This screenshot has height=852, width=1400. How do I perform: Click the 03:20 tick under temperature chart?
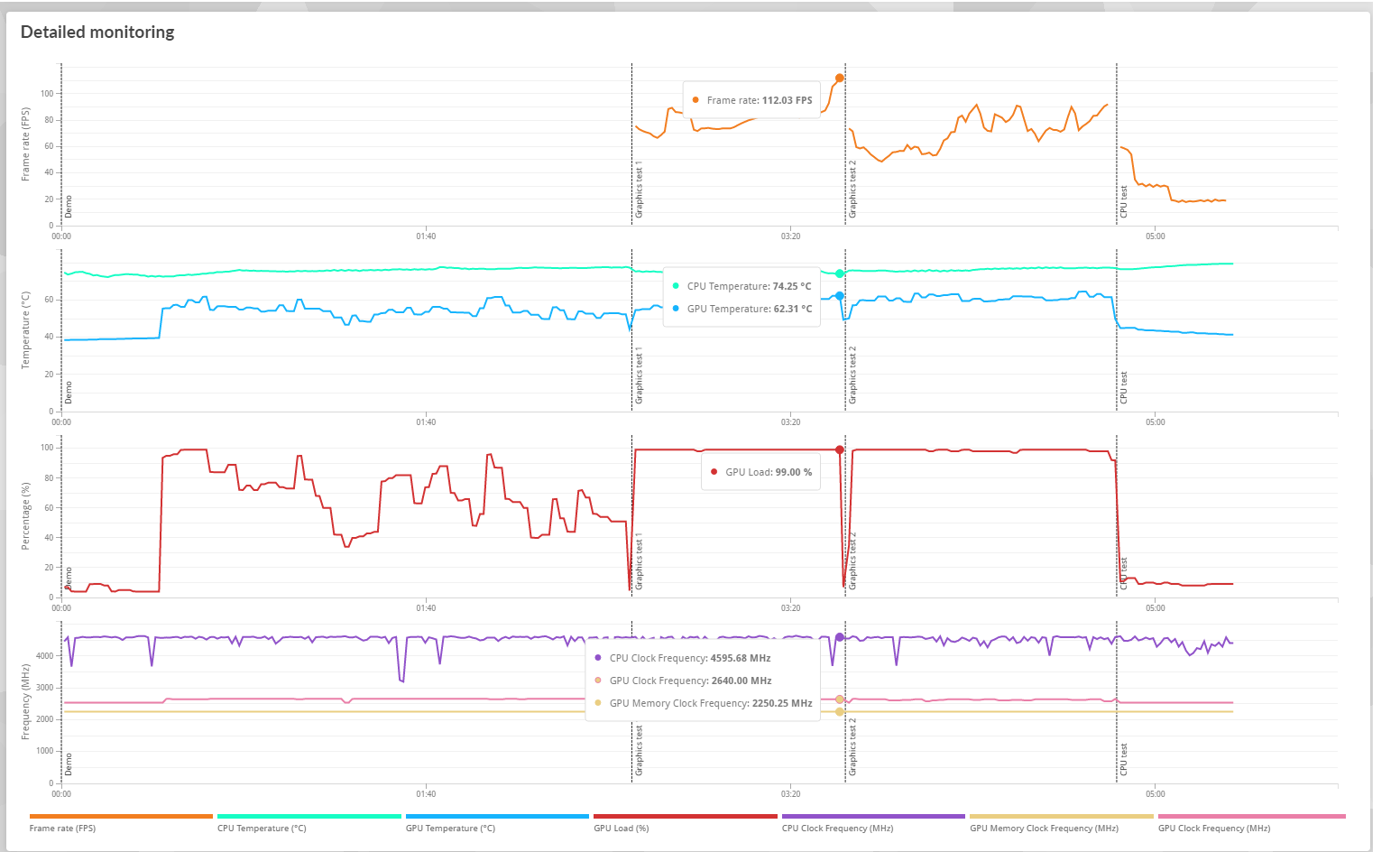click(790, 422)
